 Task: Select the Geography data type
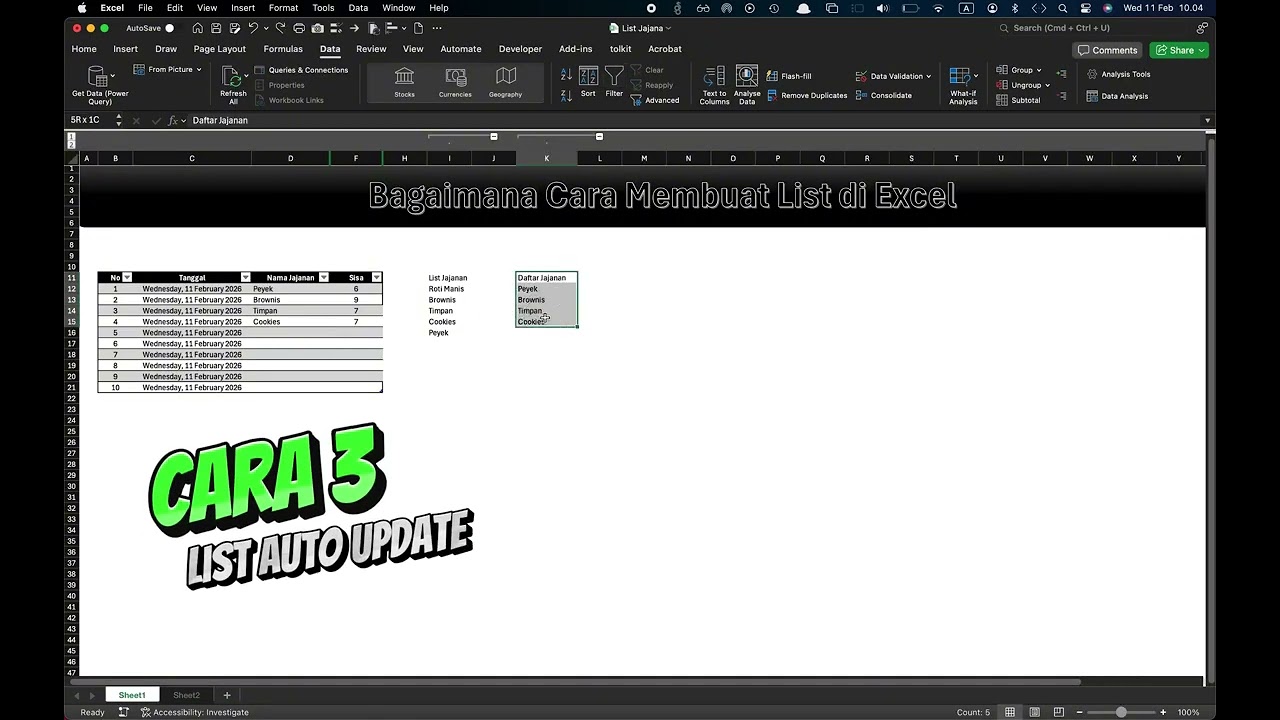[506, 83]
